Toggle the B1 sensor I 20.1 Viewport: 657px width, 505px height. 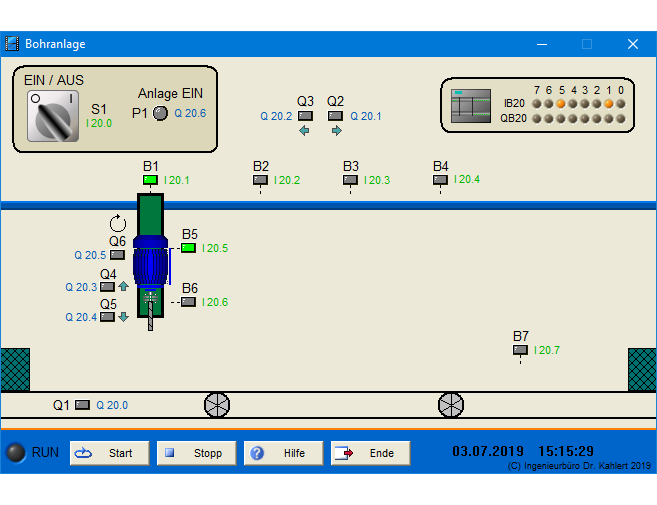150,180
